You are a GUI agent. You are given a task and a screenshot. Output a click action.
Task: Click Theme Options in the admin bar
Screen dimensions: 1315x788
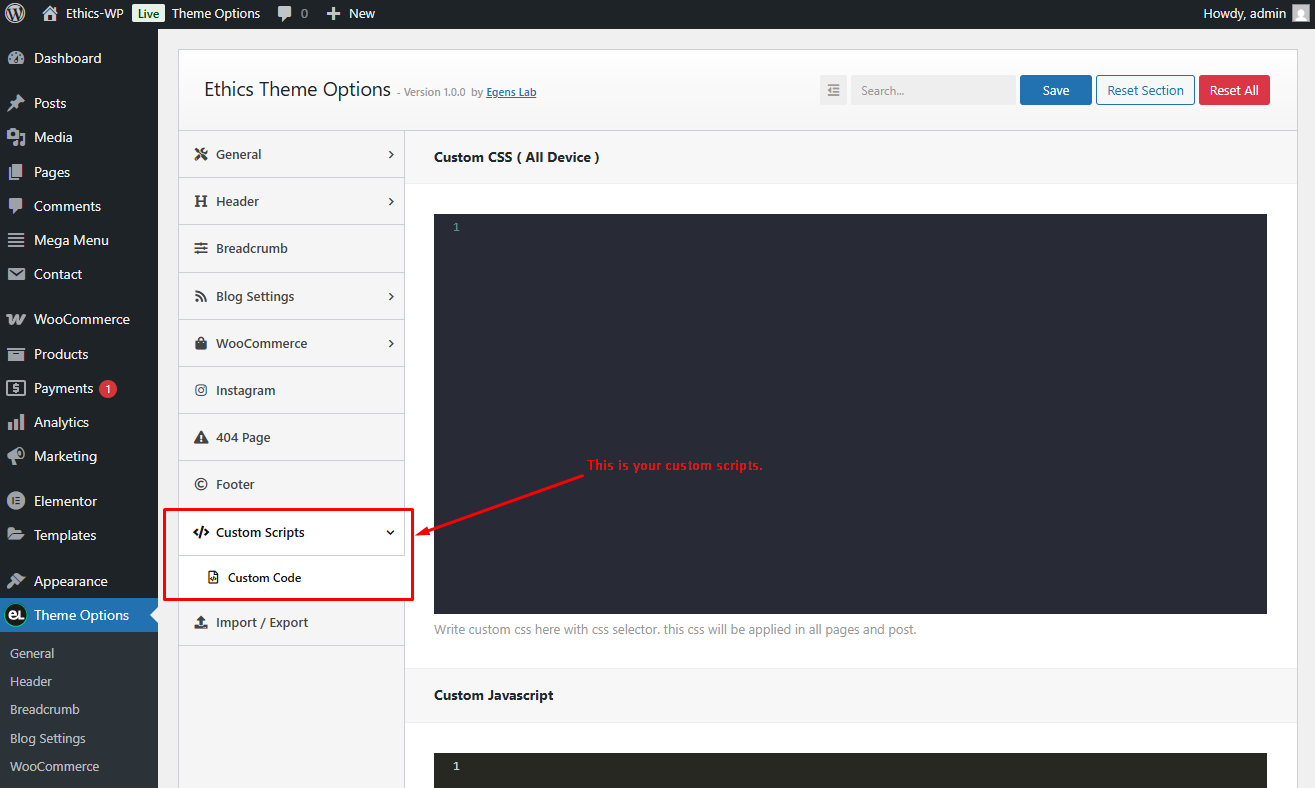216,13
